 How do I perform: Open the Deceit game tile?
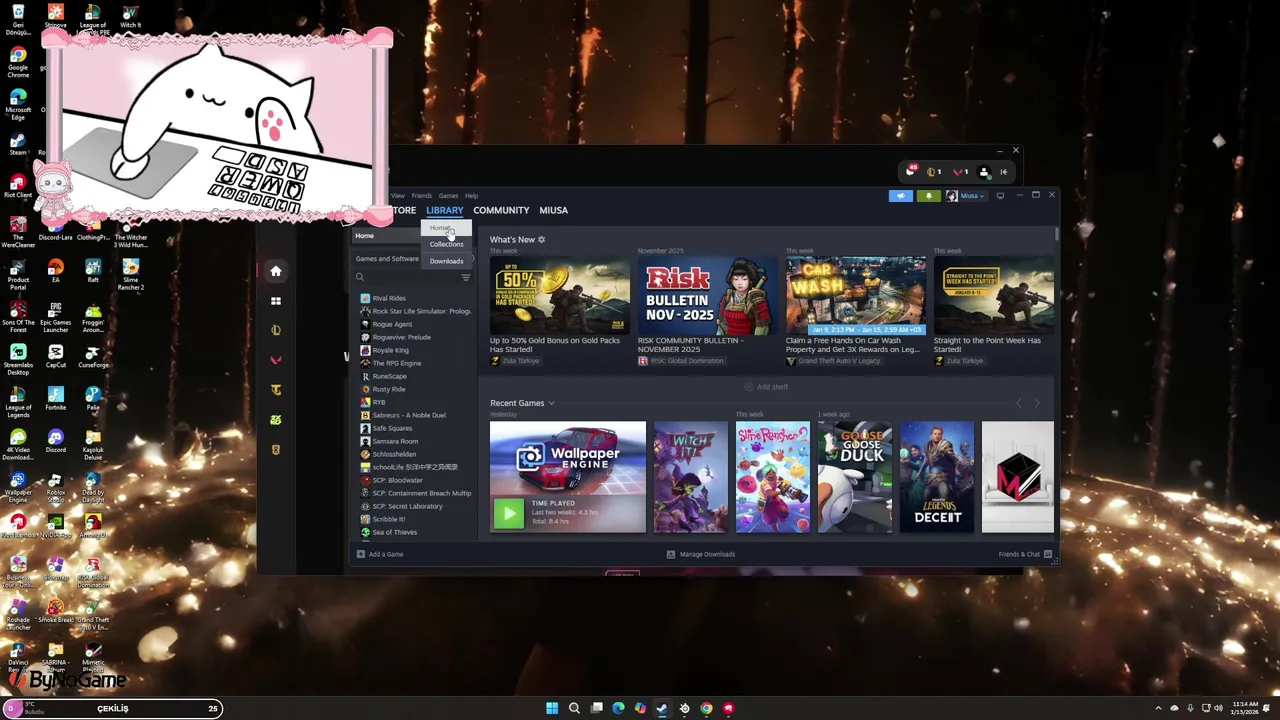point(937,477)
